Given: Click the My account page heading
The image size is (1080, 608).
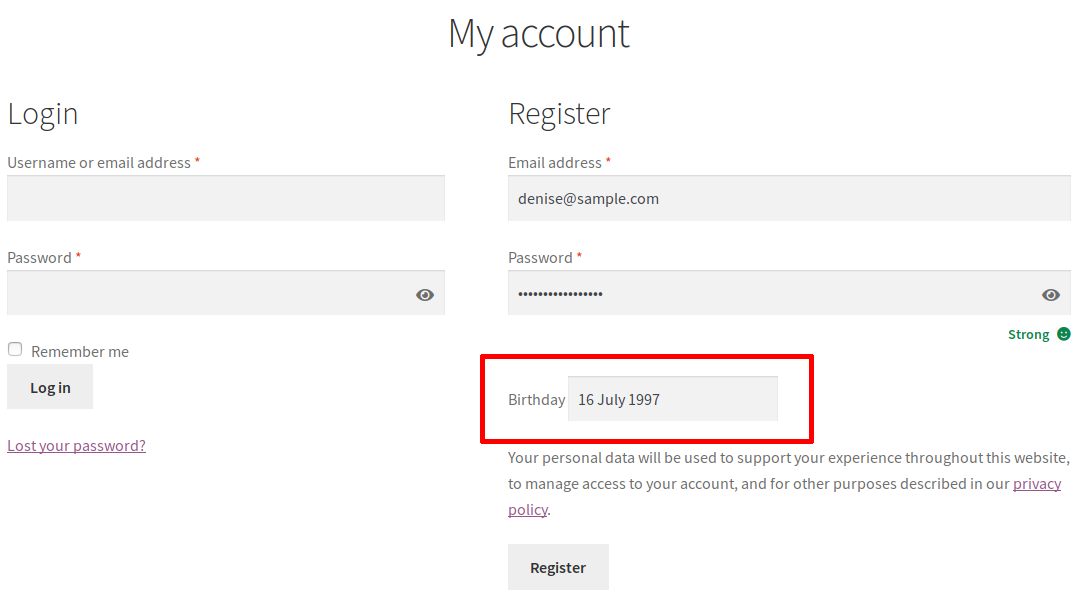Looking at the screenshot, I should pos(539,33).
